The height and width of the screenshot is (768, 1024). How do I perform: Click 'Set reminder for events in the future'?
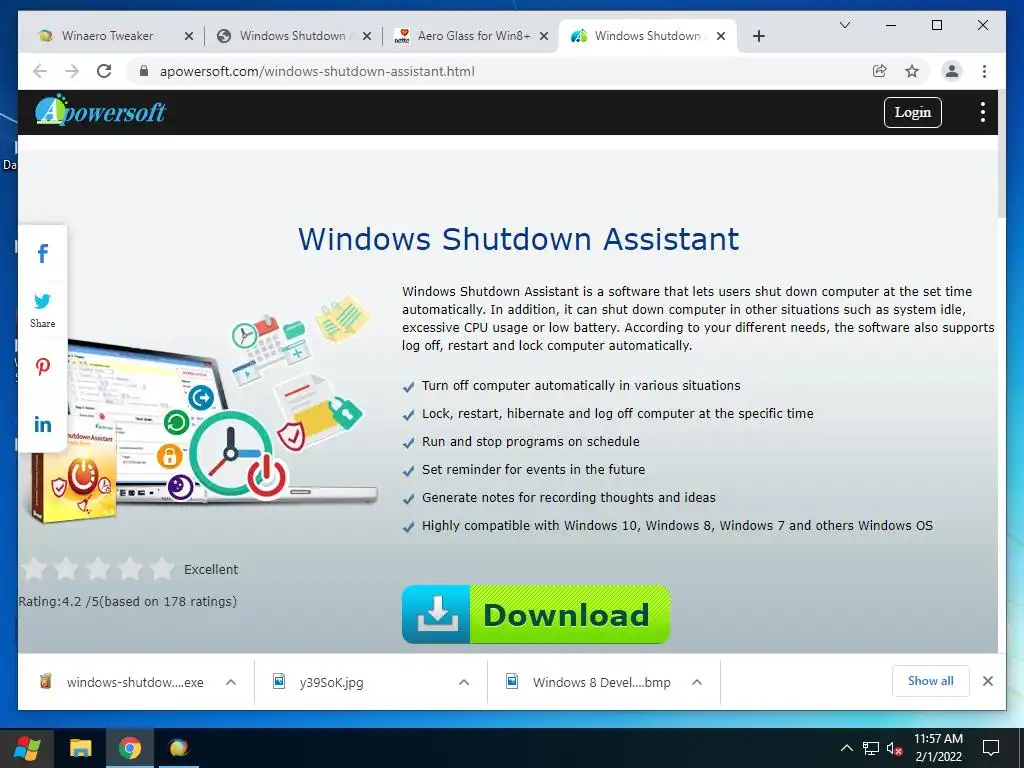coord(533,469)
